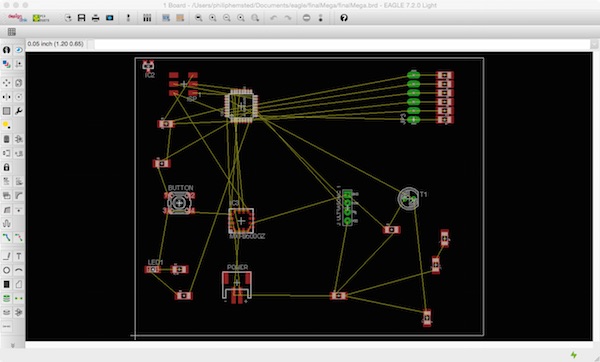This screenshot has width=600, height=362.
Task: Select the yellow-dot Paste tool
Action: (x=7, y=125)
